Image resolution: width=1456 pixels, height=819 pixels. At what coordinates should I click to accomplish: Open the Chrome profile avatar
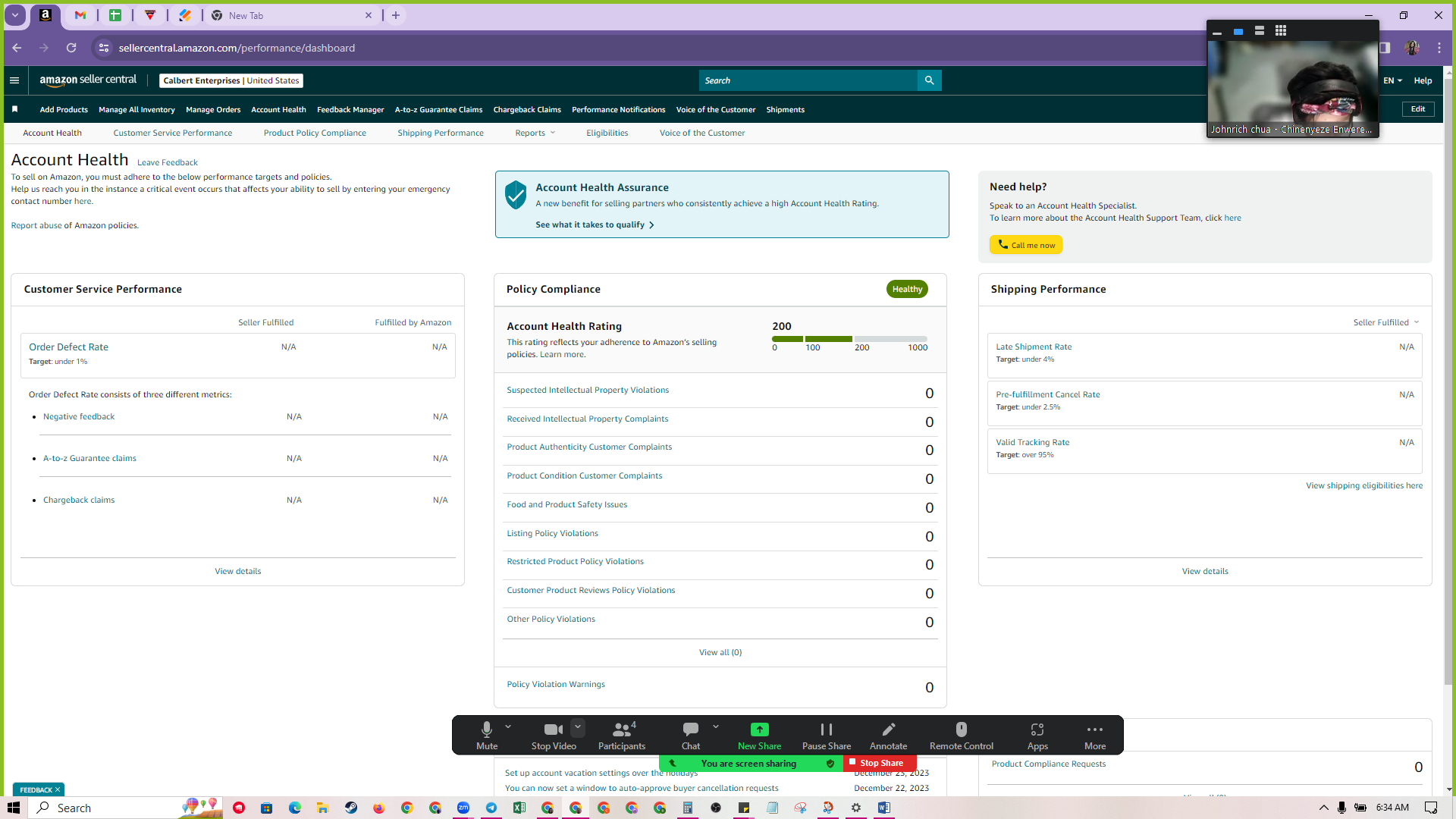(1412, 48)
